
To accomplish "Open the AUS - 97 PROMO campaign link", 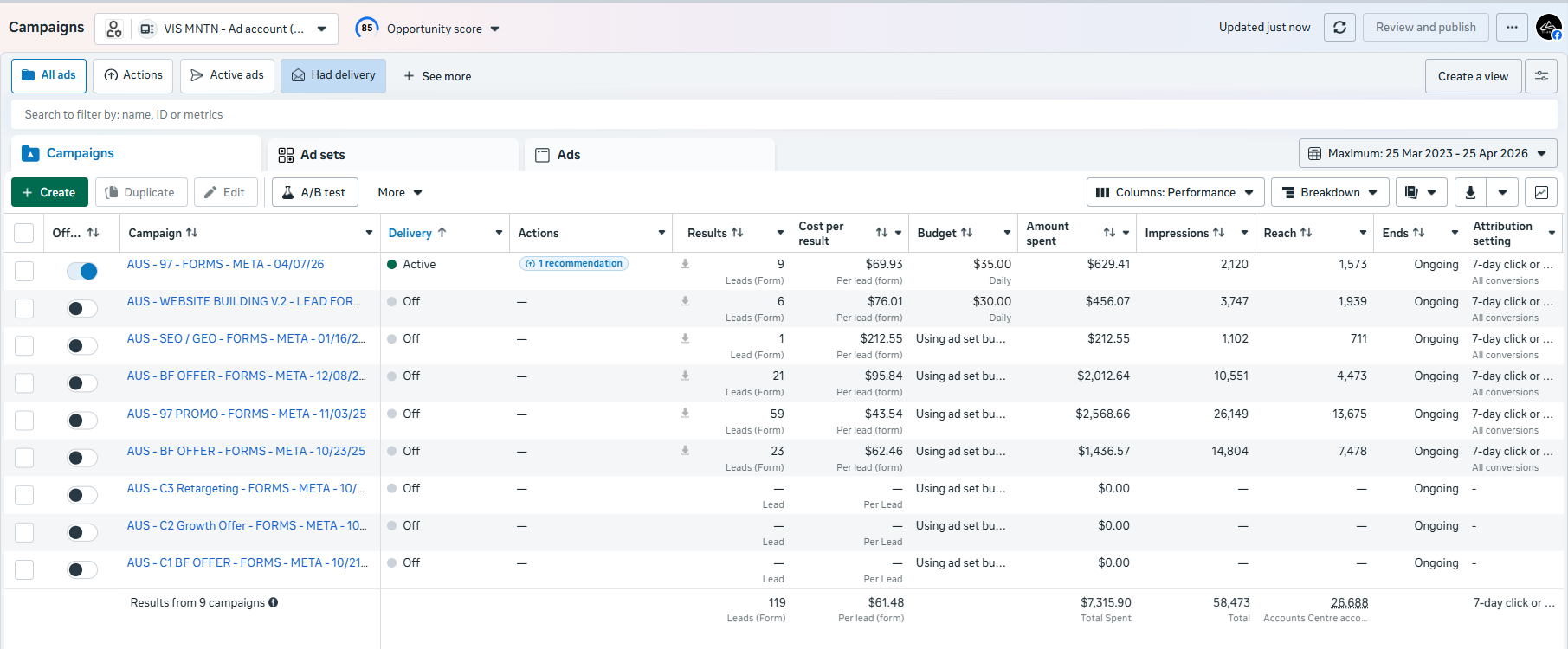I will click(247, 414).
